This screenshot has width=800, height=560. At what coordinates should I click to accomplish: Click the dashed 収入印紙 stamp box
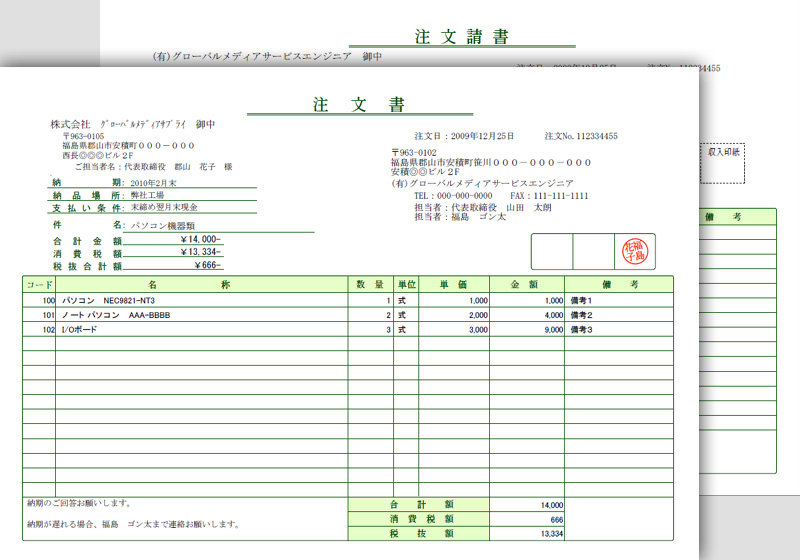point(722,160)
